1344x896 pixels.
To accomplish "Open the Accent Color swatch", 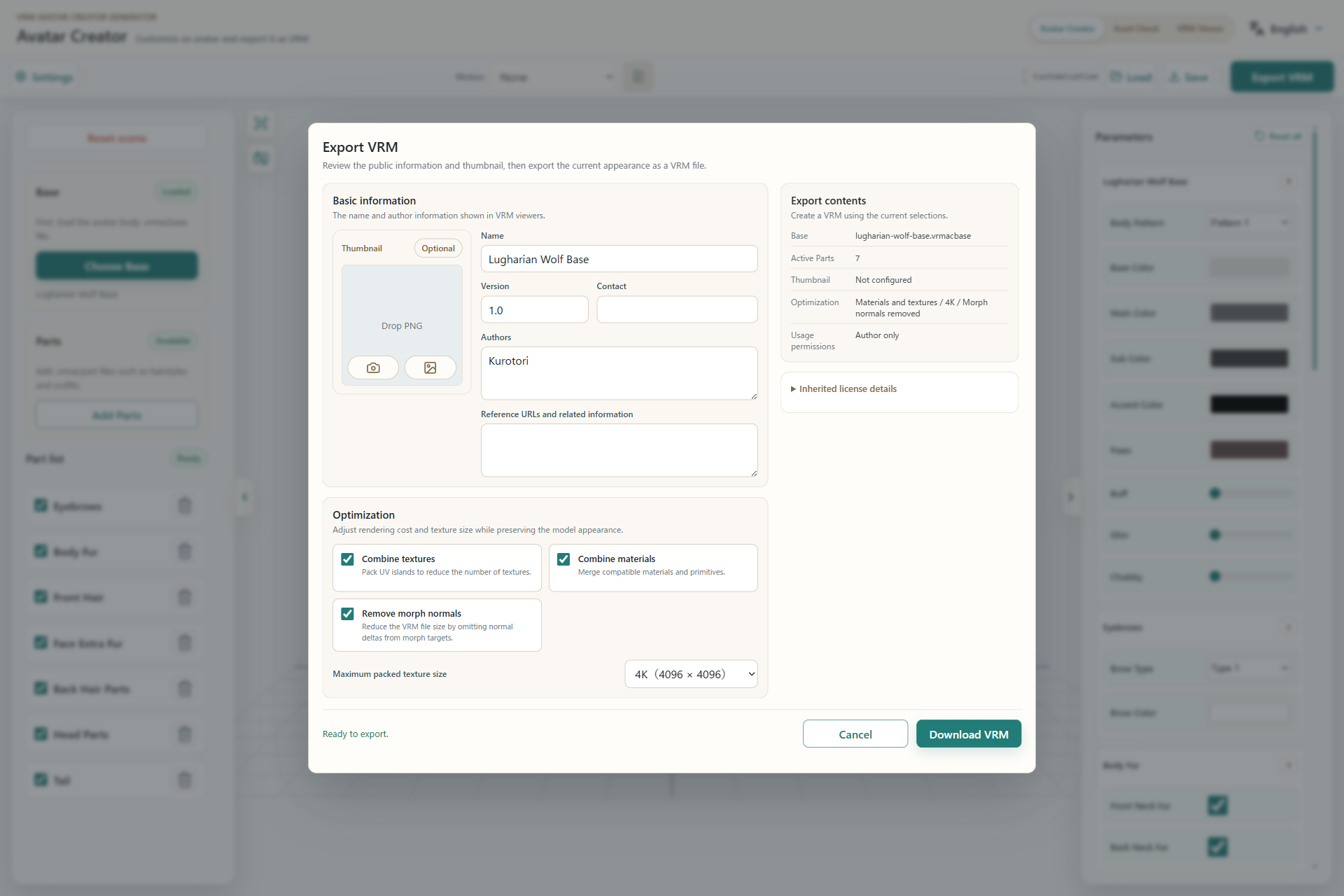I will point(1249,405).
